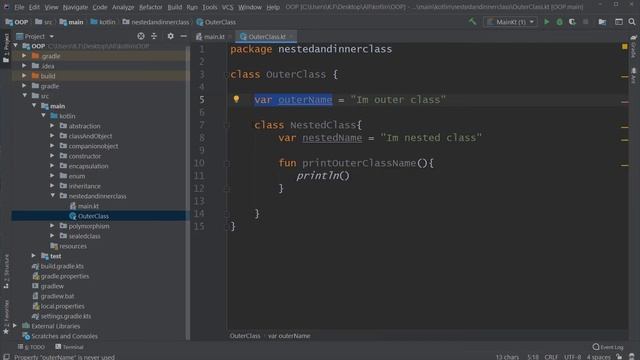The height and width of the screenshot is (360, 640).
Task: Open Project panel settings gear
Action: coord(171,36)
